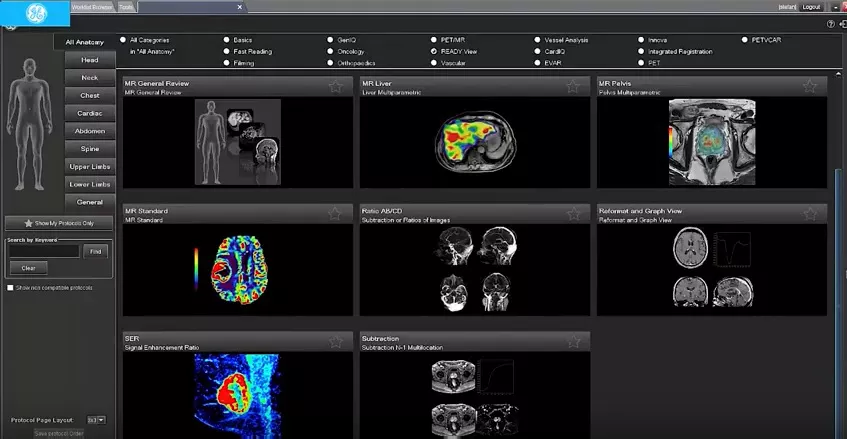The width and height of the screenshot is (847, 439).
Task: Open the Protocol Page Layout dropdown
Action: (x=97, y=420)
